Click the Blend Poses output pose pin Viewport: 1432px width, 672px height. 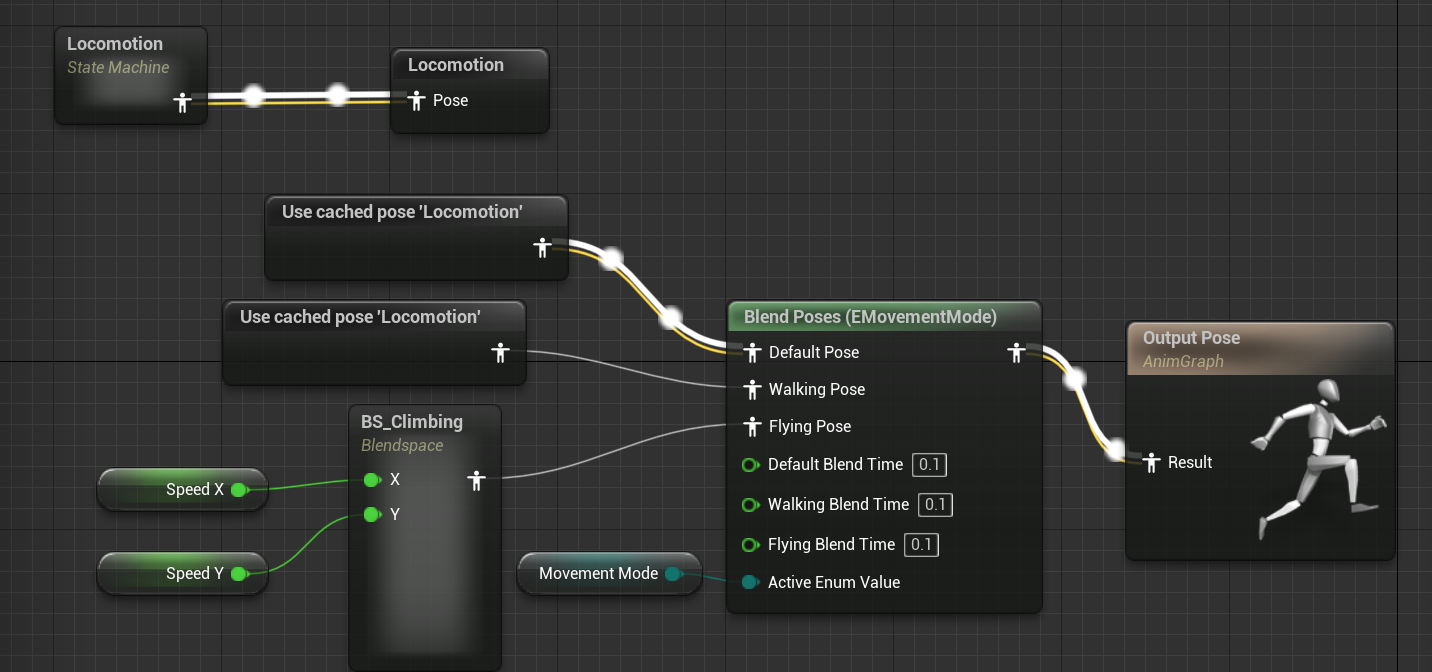pyautogui.click(x=1016, y=352)
